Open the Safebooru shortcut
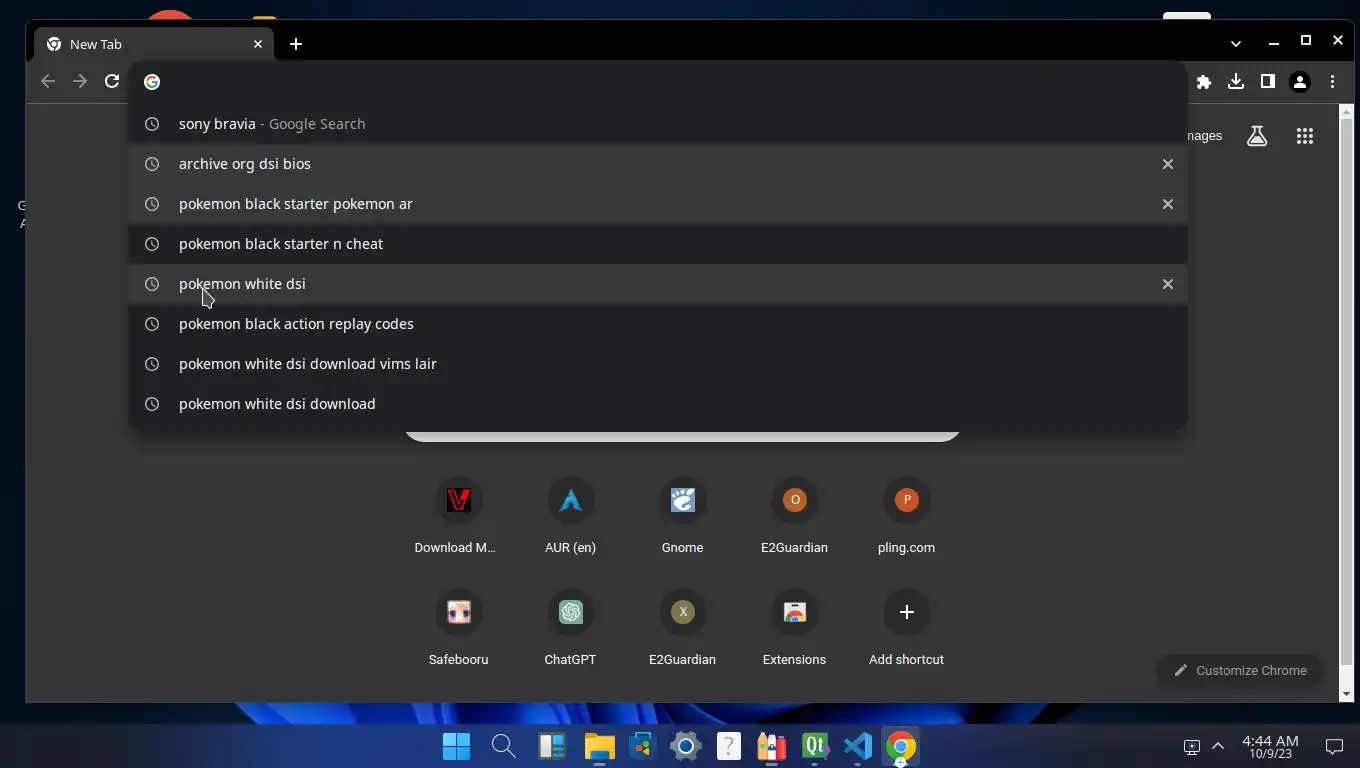Viewport: 1360px width, 768px height. coord(458,627)
